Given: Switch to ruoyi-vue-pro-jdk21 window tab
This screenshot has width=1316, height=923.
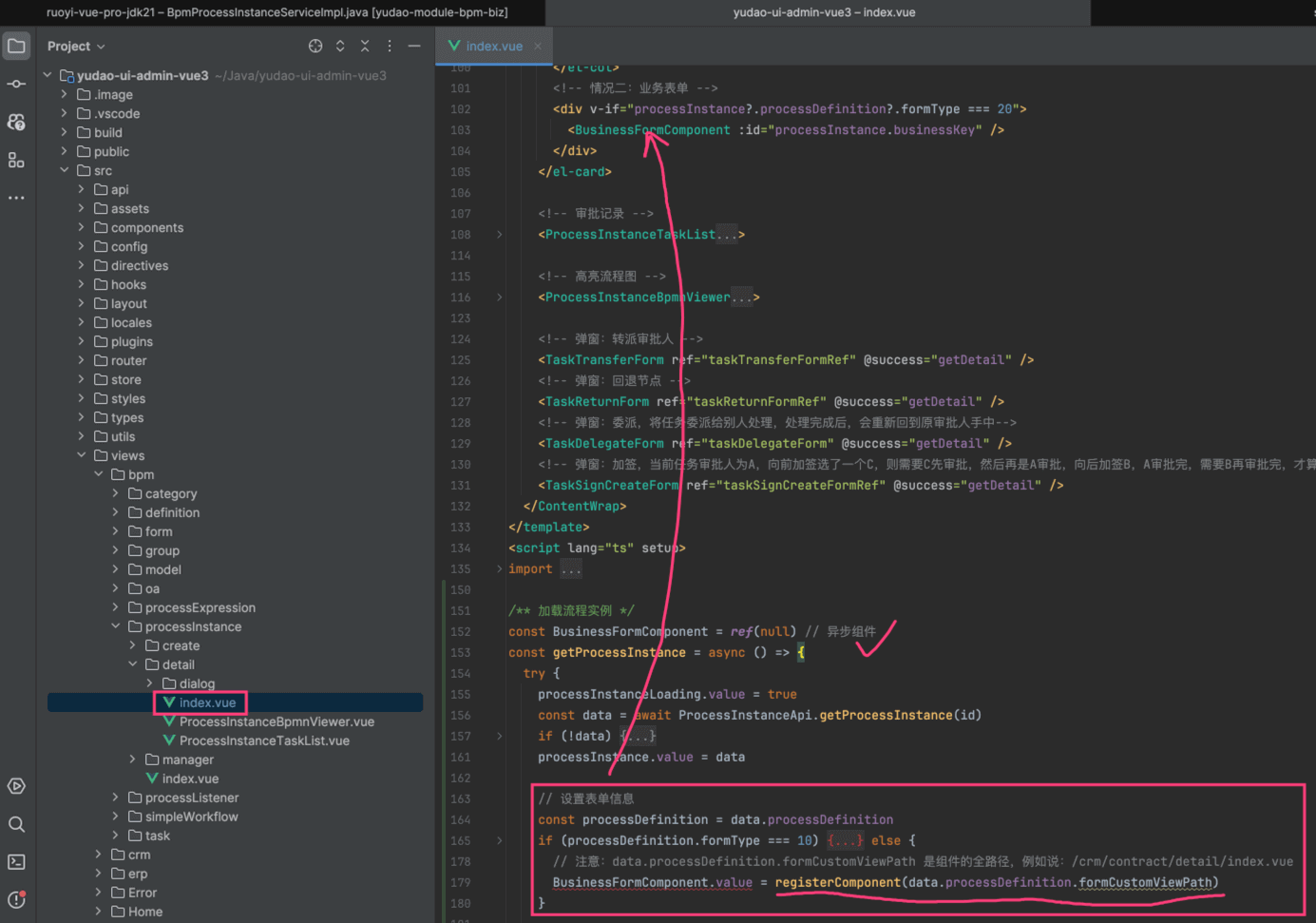Looking at the screenshot, I should [277, 12].
